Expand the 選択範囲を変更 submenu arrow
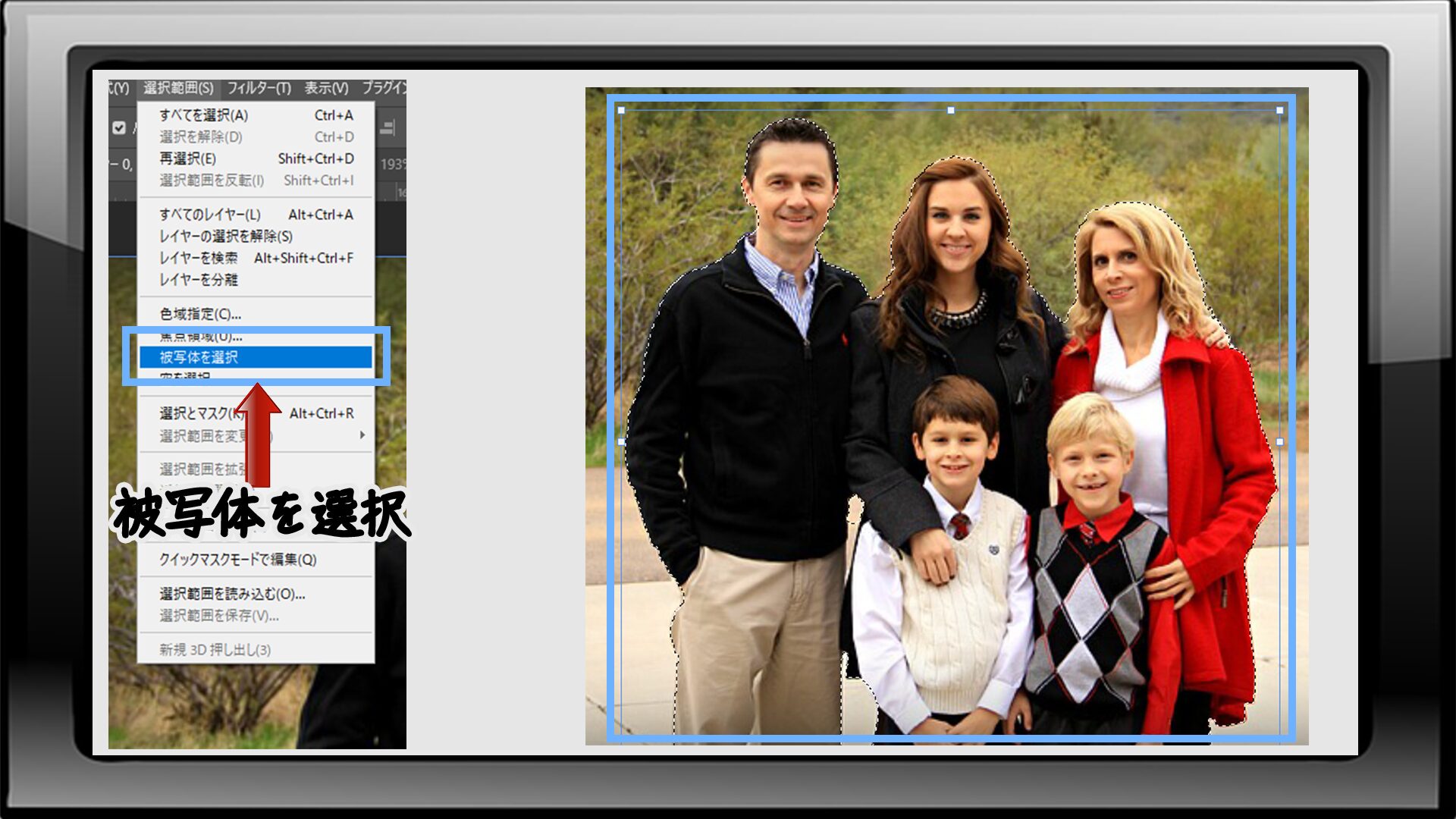Viewport: 1456px width, 819px height. click(x=362, y=435)
